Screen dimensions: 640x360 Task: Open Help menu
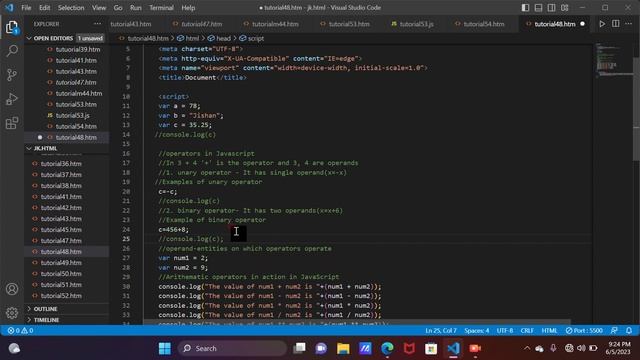[188, 8]
